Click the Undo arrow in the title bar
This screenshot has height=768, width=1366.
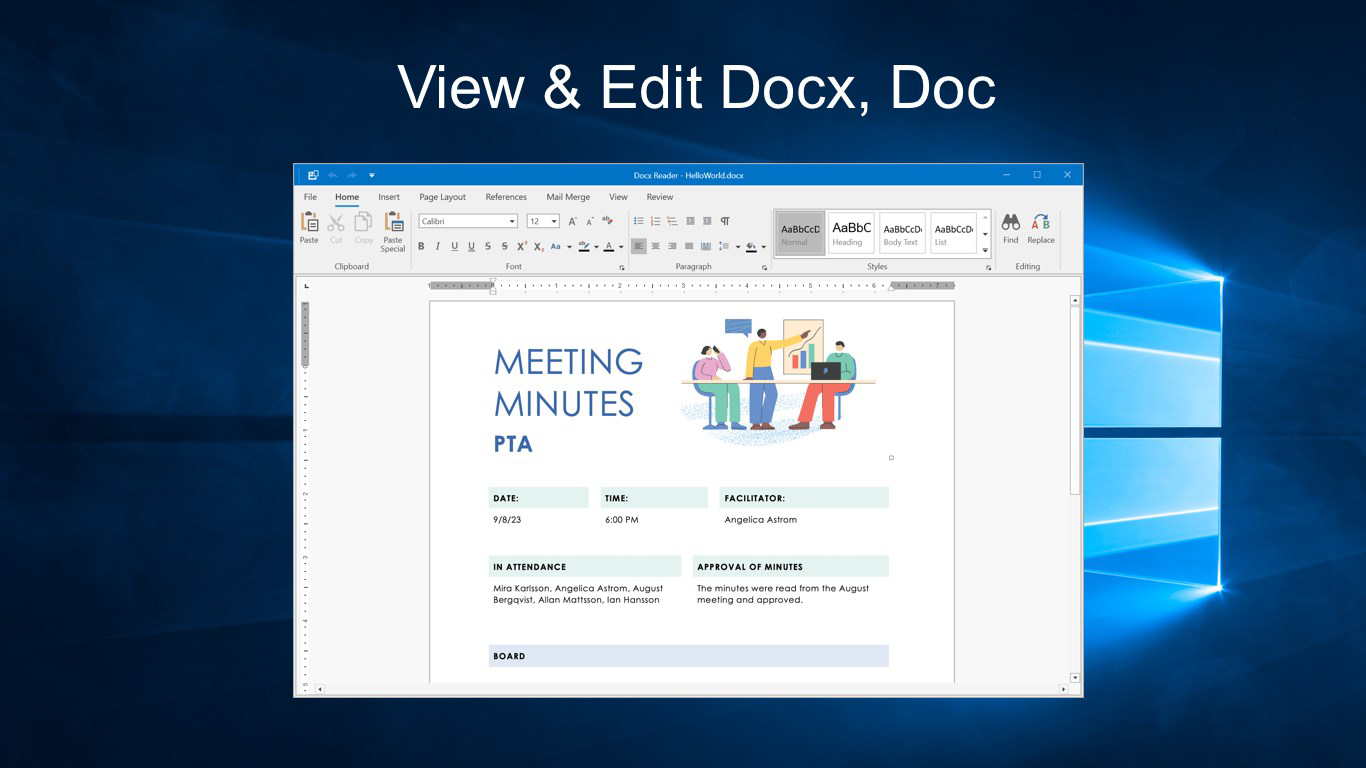click(333, 175)
